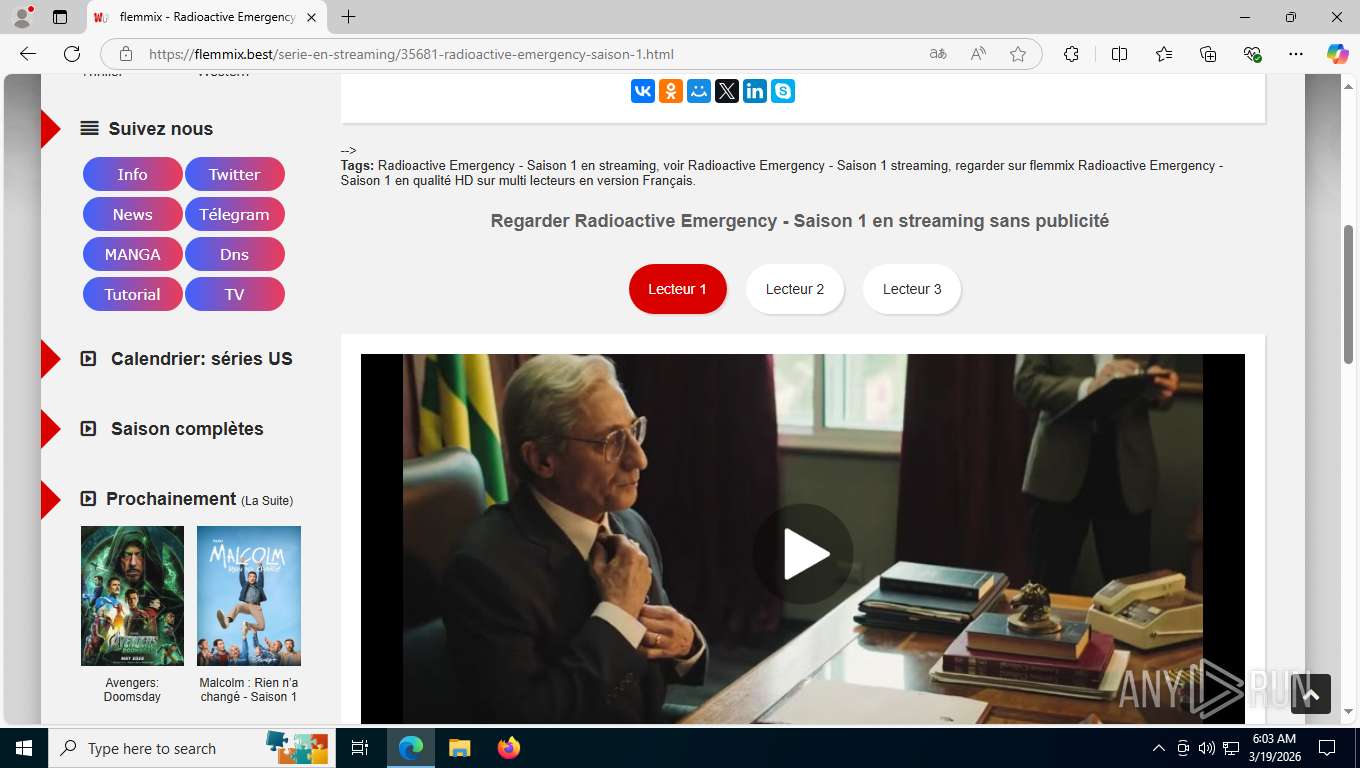Open Malcolm Rien n'a changé poster

click(x=249, y=596)
